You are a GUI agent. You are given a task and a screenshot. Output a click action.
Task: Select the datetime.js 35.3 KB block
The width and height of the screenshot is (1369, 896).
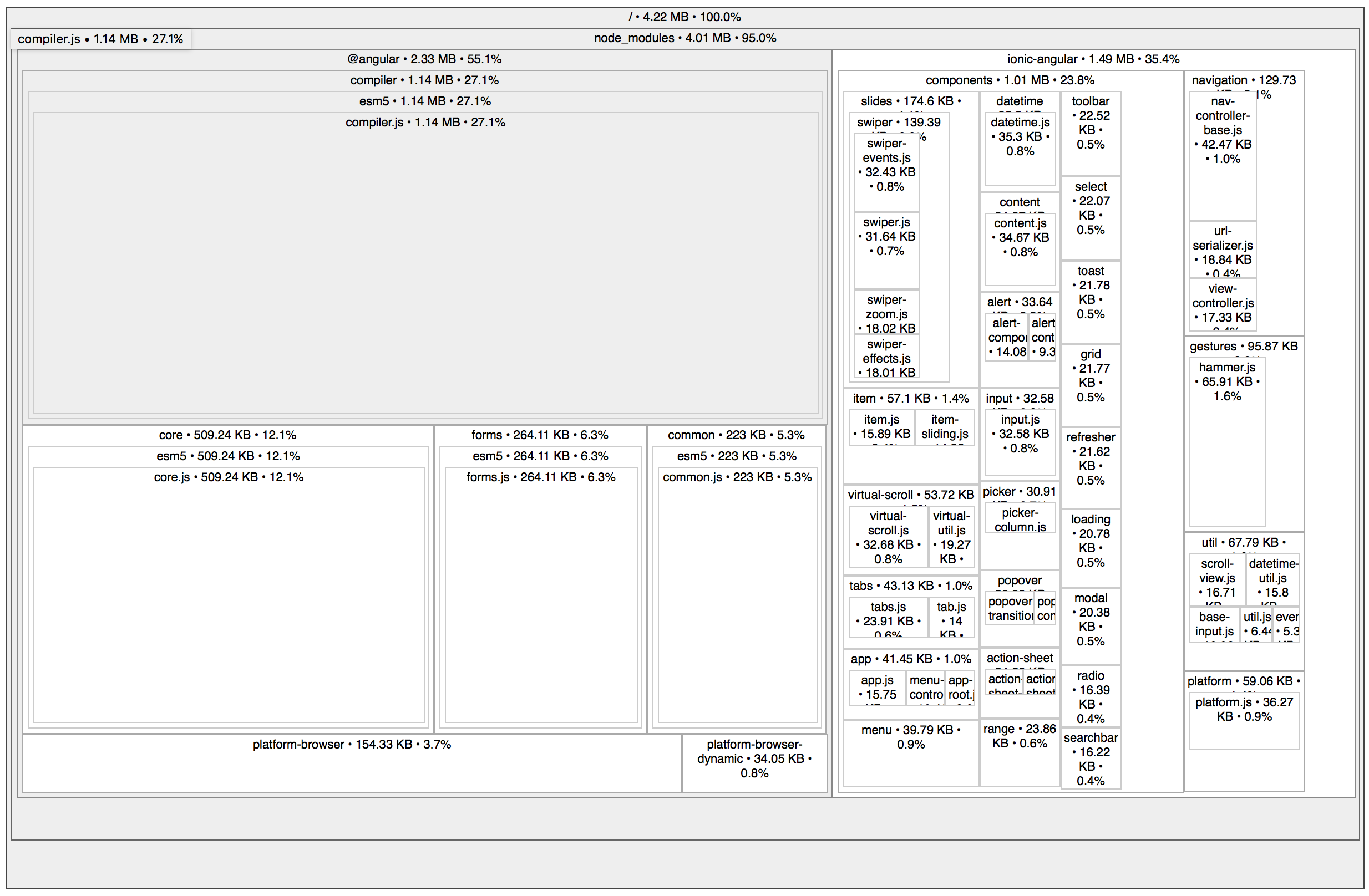[1020, 150]
